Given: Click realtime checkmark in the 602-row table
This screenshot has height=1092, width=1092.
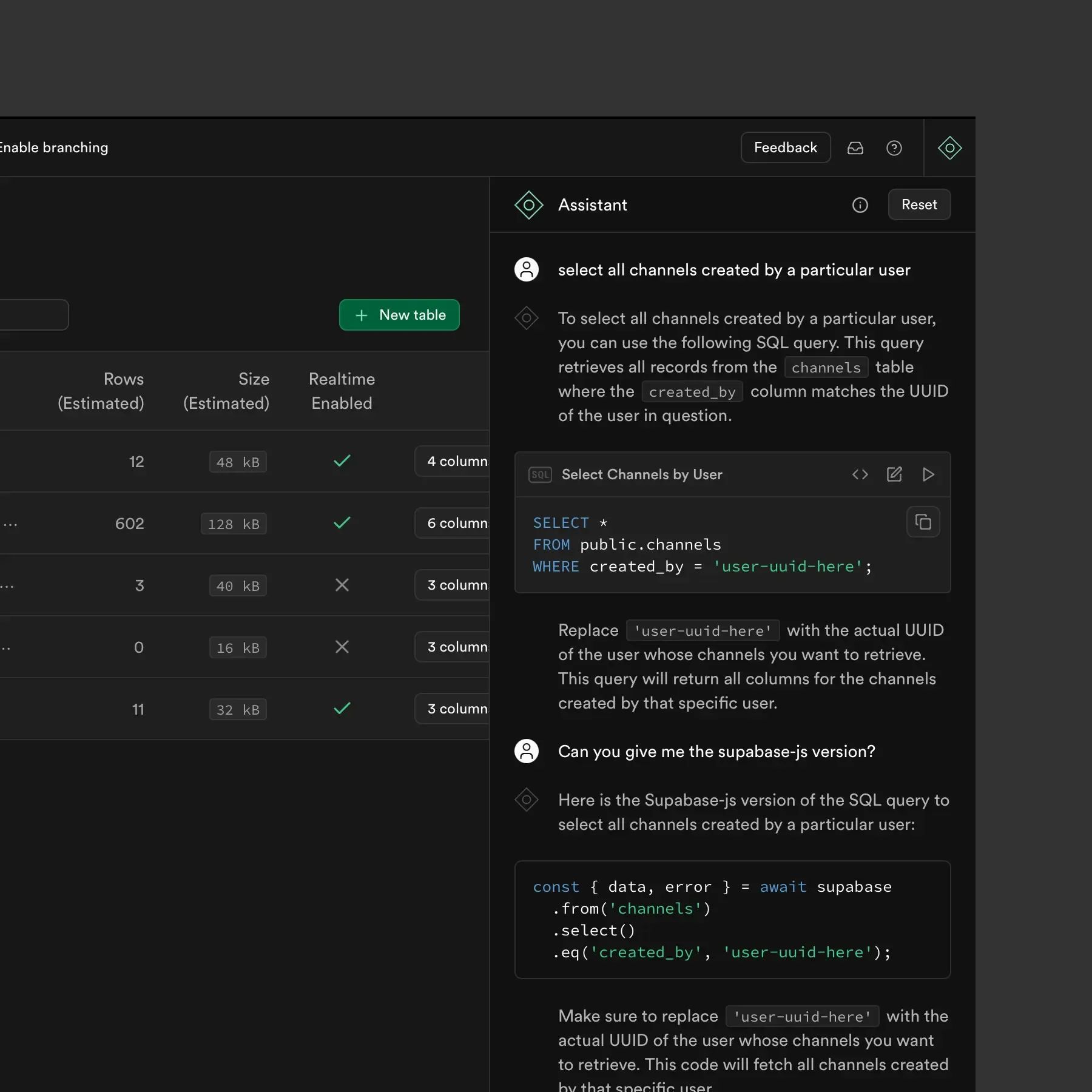Looking at the screenshot, I should click(342, 523).
